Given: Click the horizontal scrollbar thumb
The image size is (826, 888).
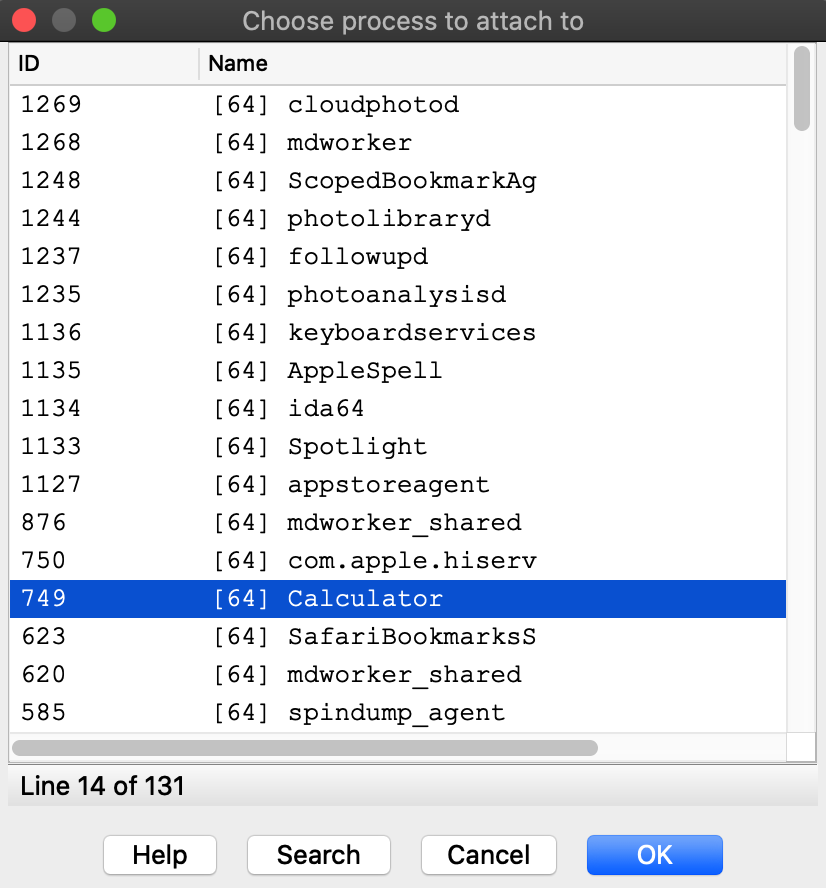Looking at the screenshot, I should coord(304,747).
